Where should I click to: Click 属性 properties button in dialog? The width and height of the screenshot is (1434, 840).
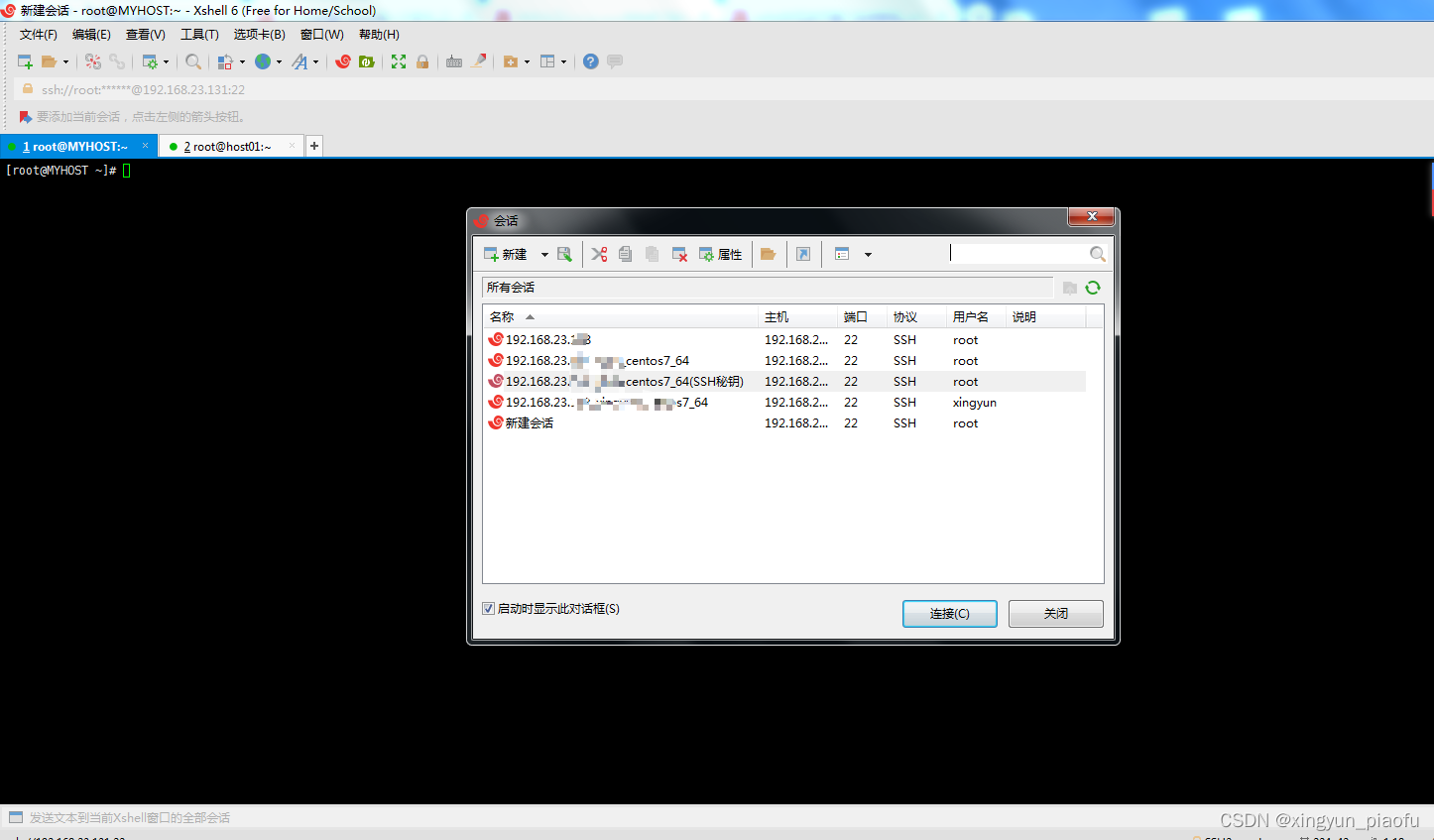pos(721,255)
